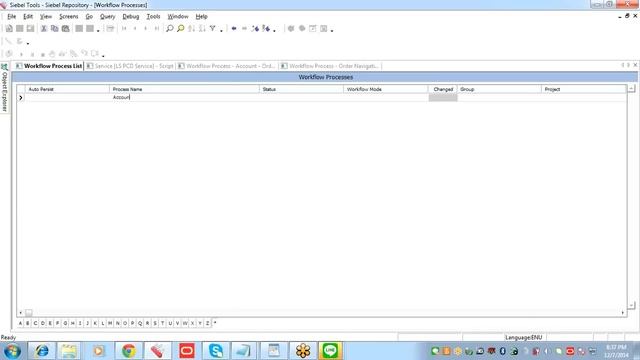Click the Sort Ascending toolbar icon
Image resolution: width=640 pixels, height=360 pixels.
pyautogui.click(x=191, y=29)
